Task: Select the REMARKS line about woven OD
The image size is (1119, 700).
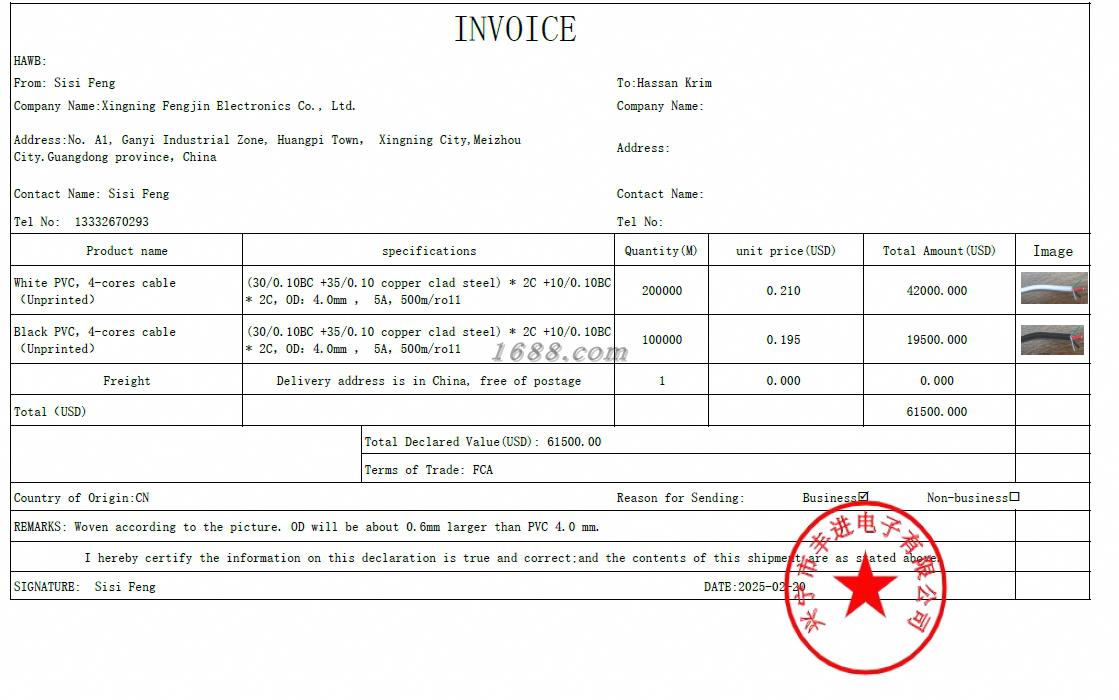Action: click(307, 527)
